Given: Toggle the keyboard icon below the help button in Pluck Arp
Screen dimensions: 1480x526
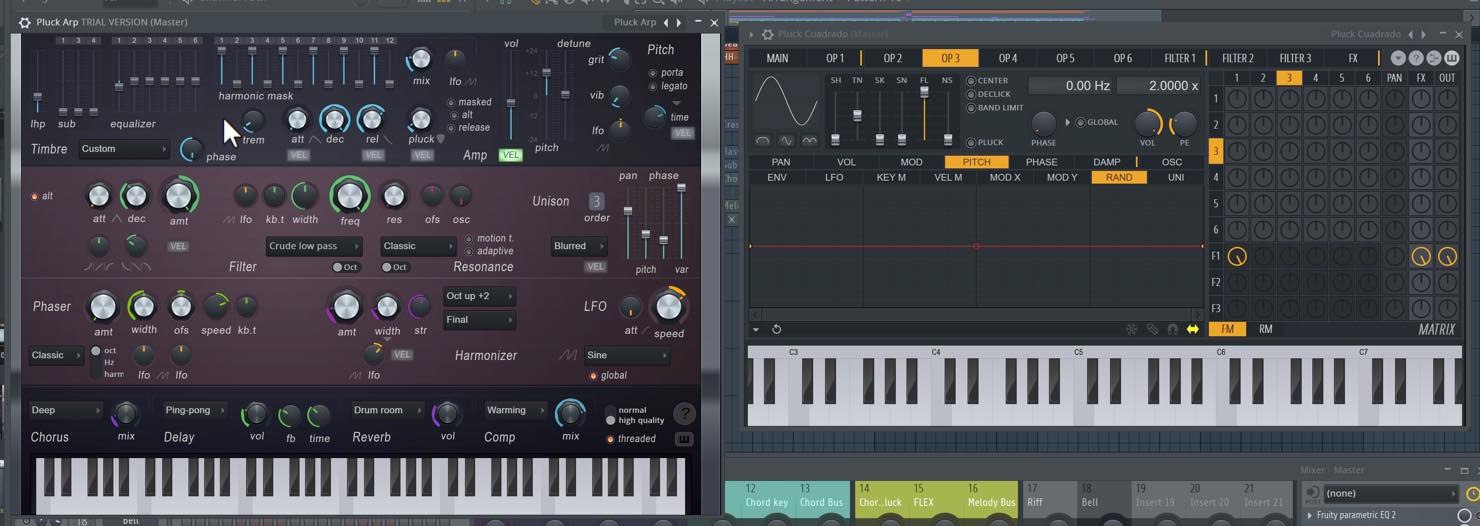Looking at the screenshot, I should tap(685, 439).
